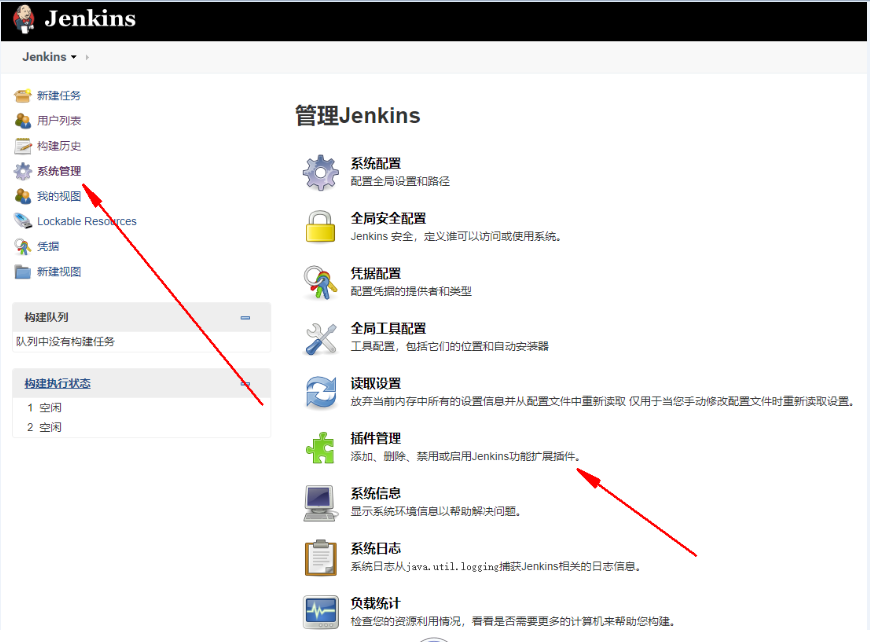Open 凭据配置

tap(376, 273)
